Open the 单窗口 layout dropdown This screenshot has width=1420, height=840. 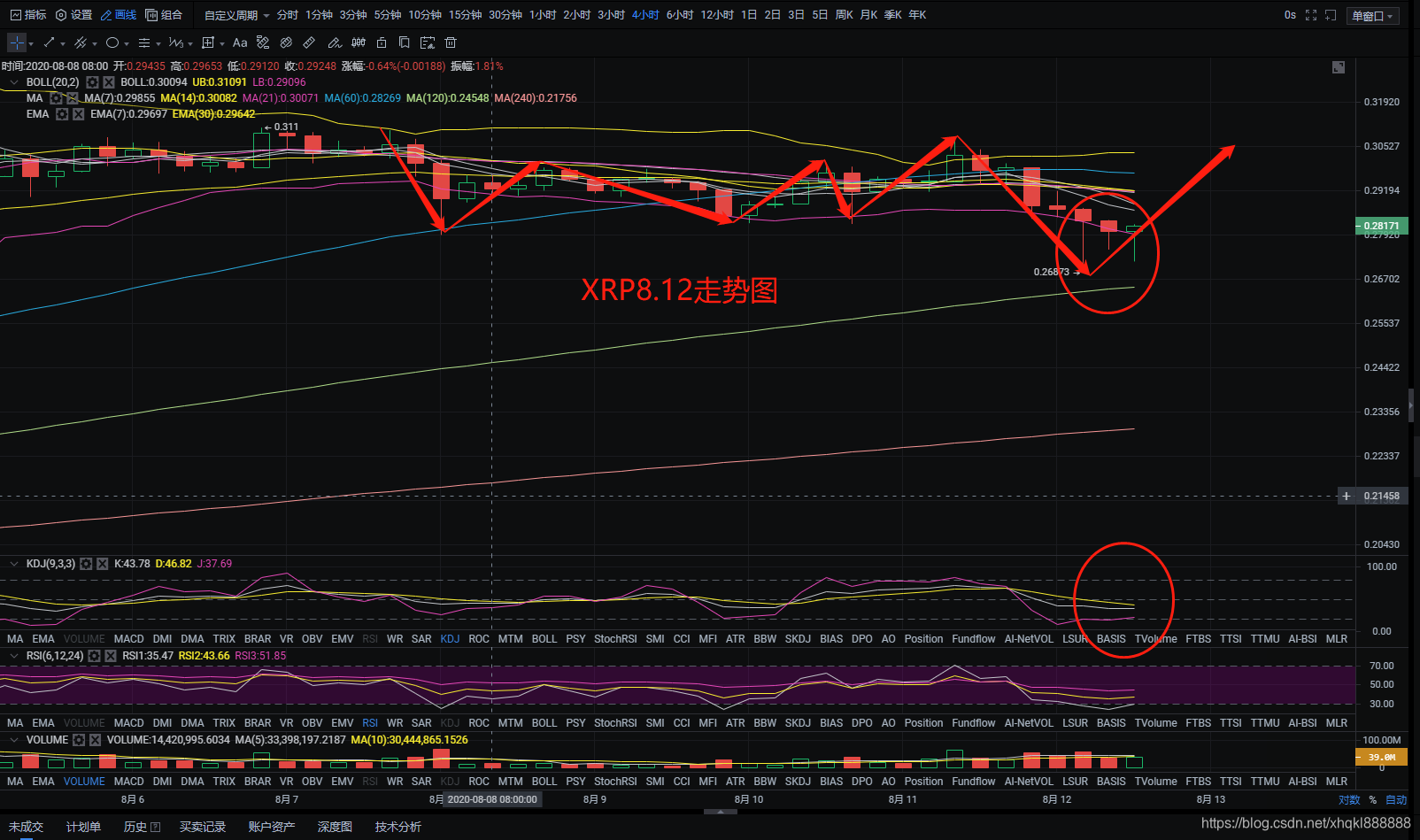1372,16
